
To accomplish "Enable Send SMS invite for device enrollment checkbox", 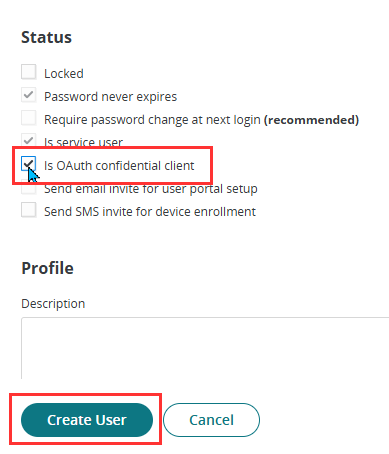I will (29, 210).
